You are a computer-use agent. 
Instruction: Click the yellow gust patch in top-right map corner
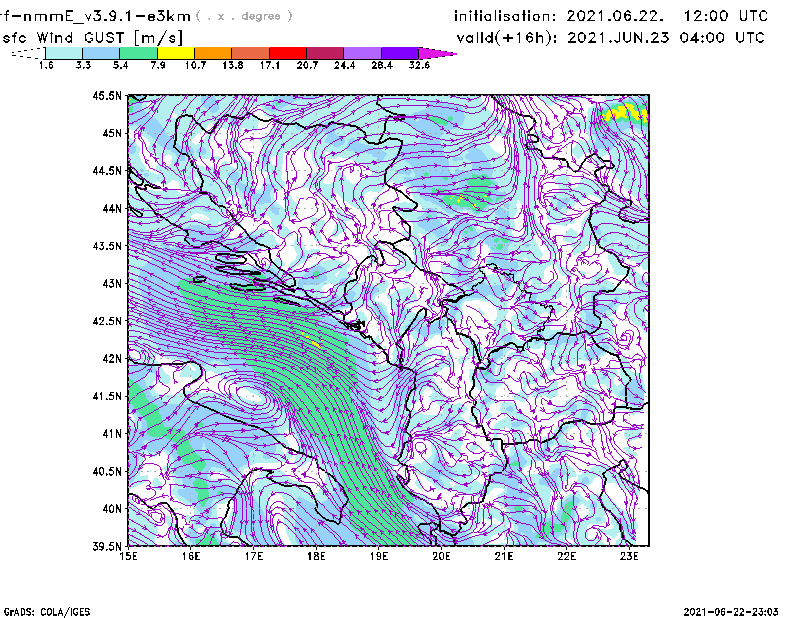[x=626, y=113]
